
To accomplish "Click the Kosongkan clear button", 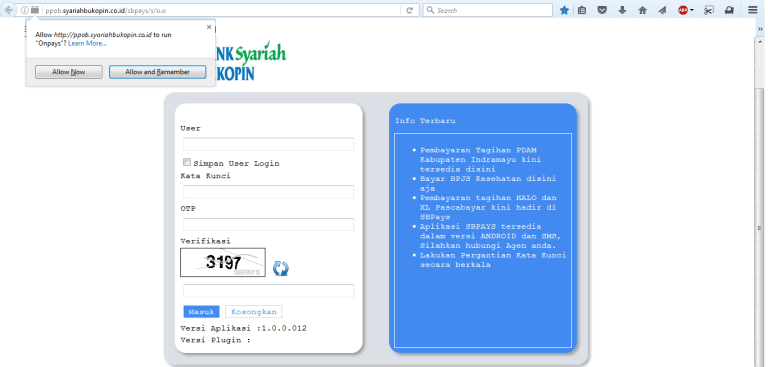I will [254, 312].
